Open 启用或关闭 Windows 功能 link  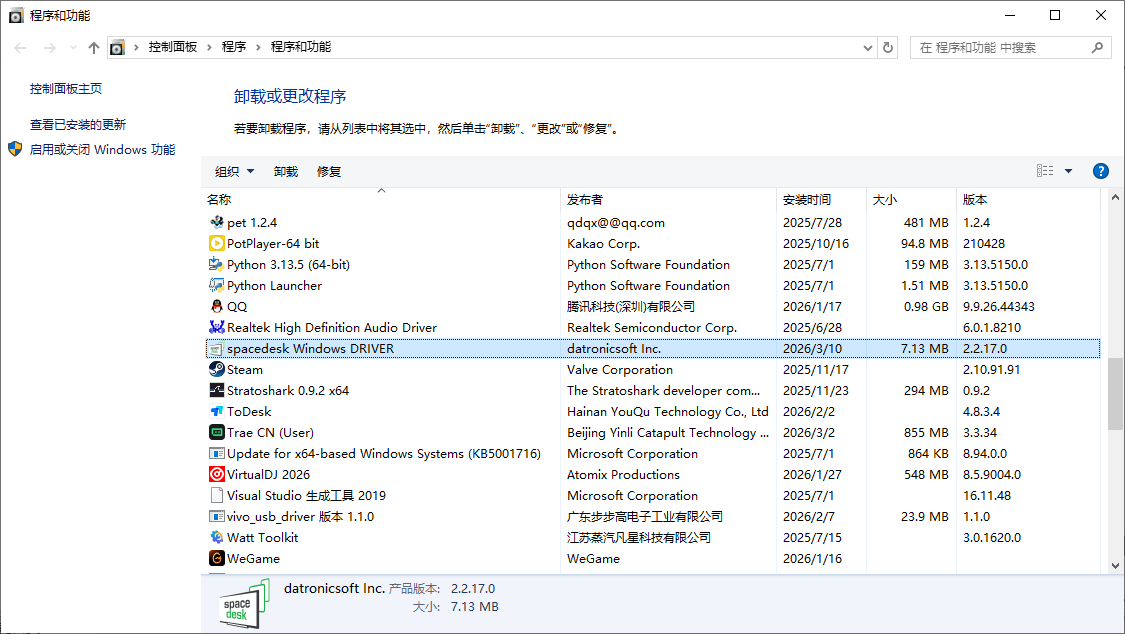[102, 150]
